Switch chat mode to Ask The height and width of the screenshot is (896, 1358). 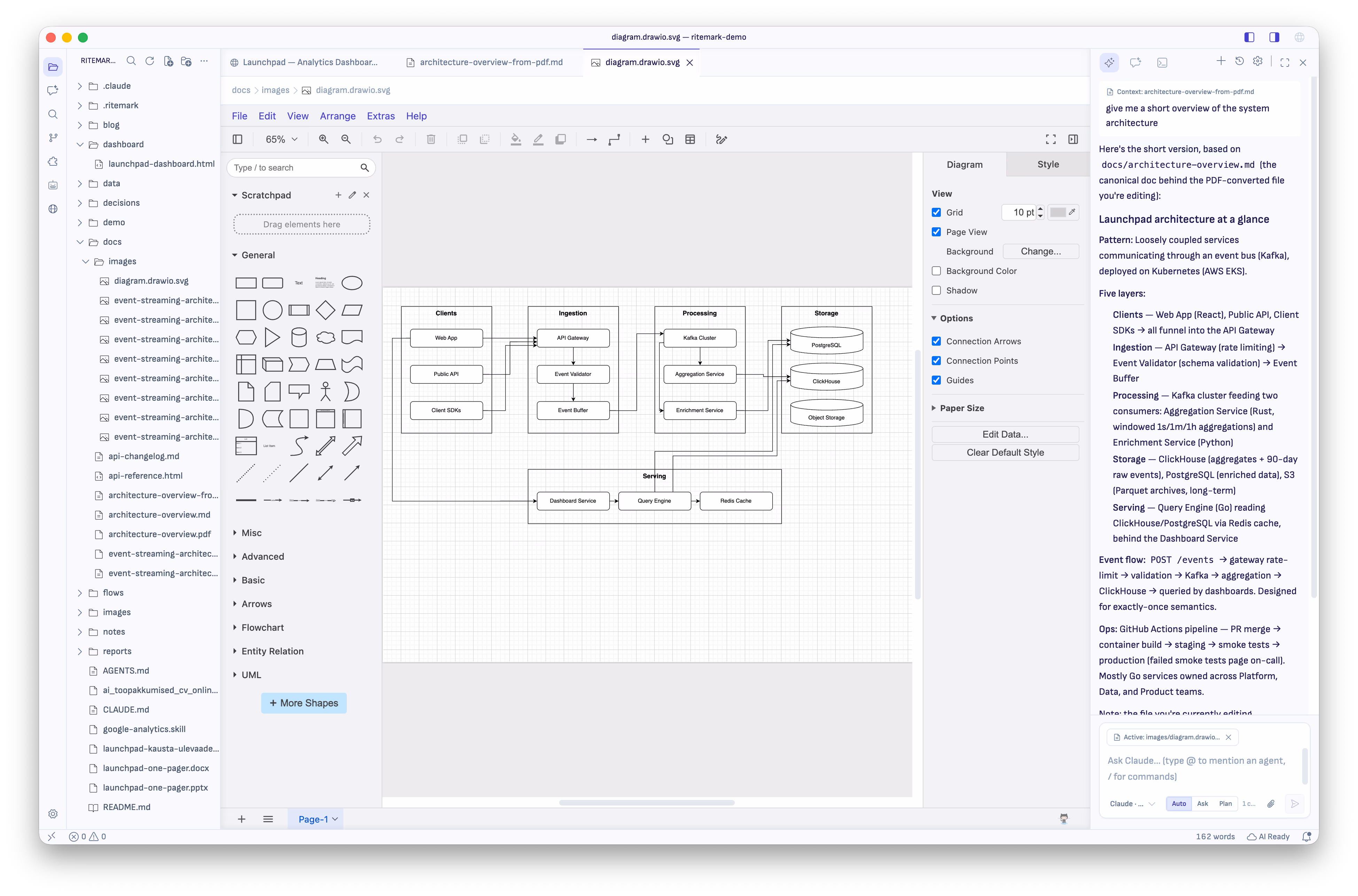[1203, 803]
